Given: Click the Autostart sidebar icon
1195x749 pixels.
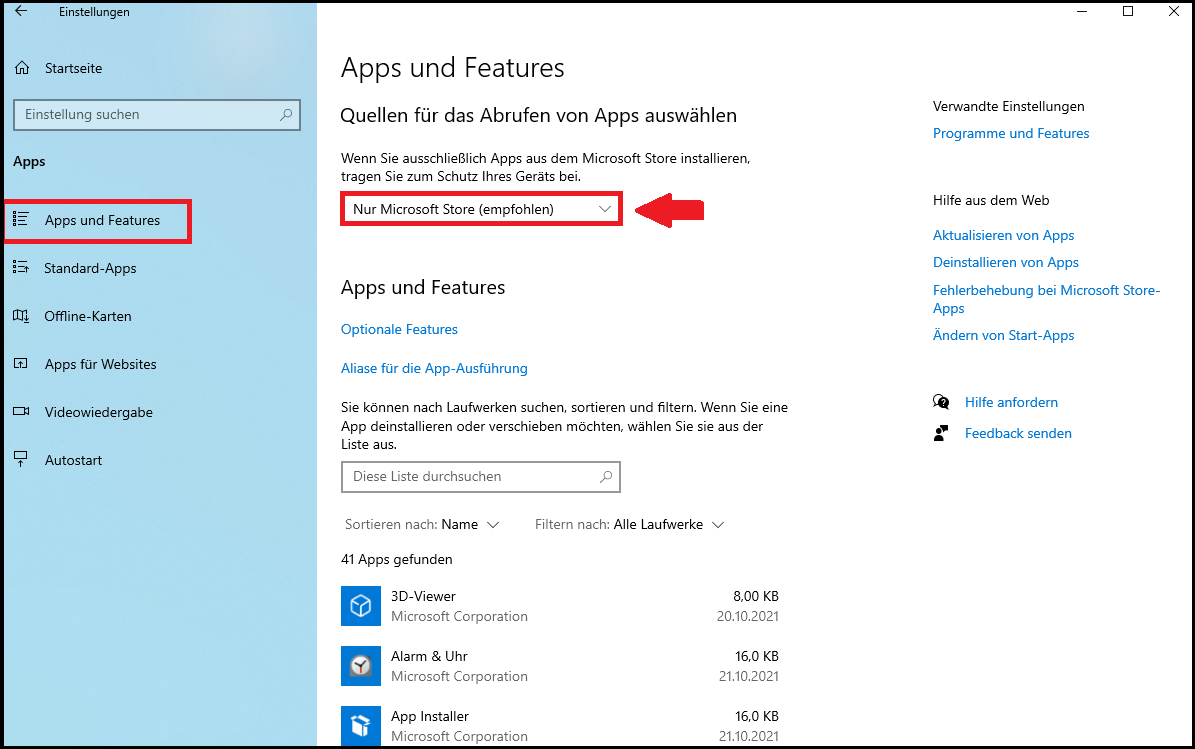Looking at the screenshot, I should click(x=21, y=459).
